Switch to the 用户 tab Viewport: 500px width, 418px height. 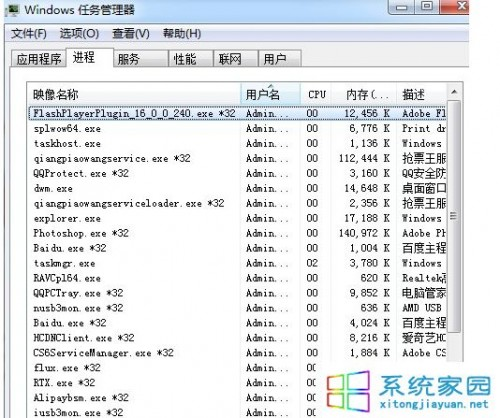coord(280,59)
